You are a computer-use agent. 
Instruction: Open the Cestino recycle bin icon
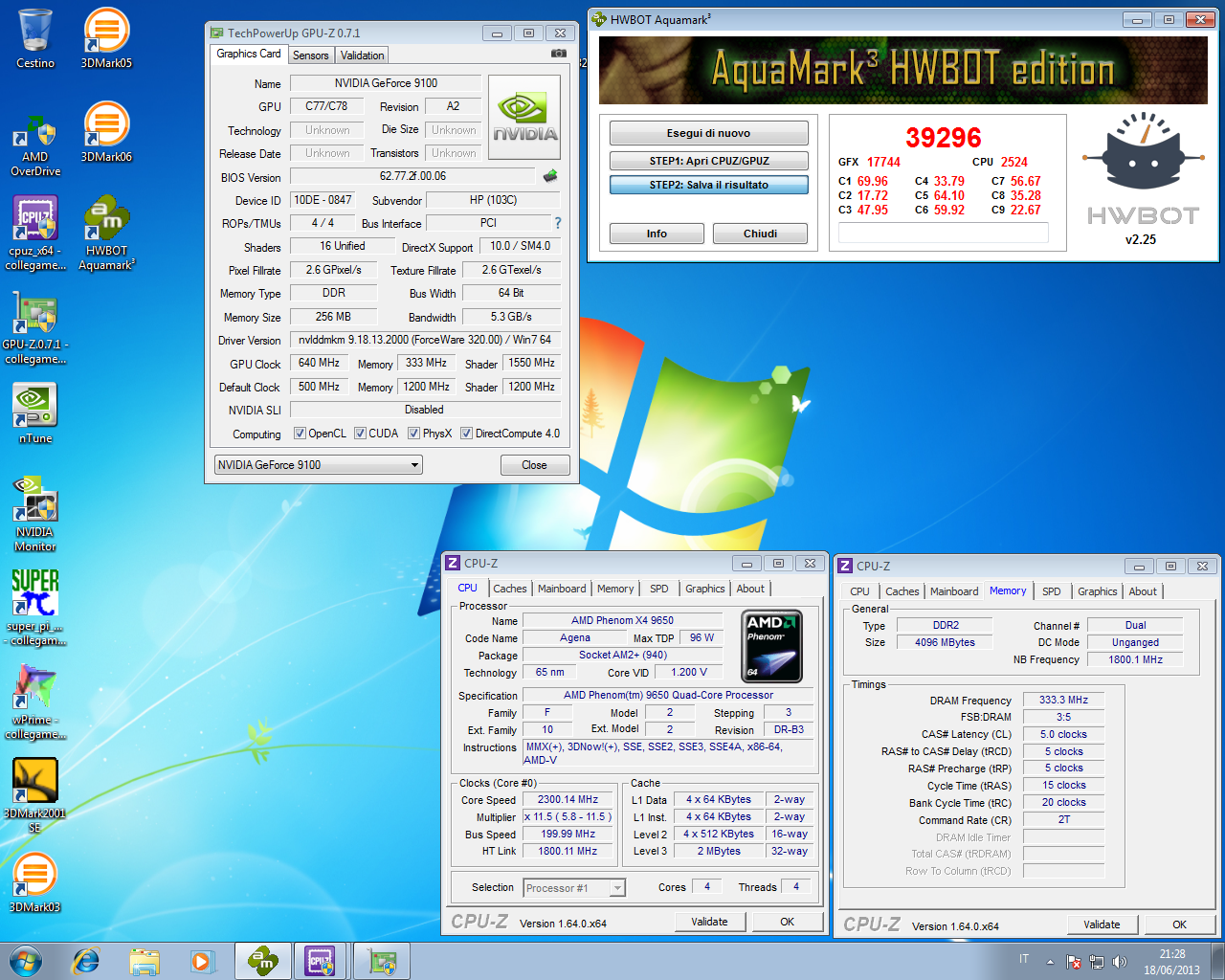[x=35, y=38]
